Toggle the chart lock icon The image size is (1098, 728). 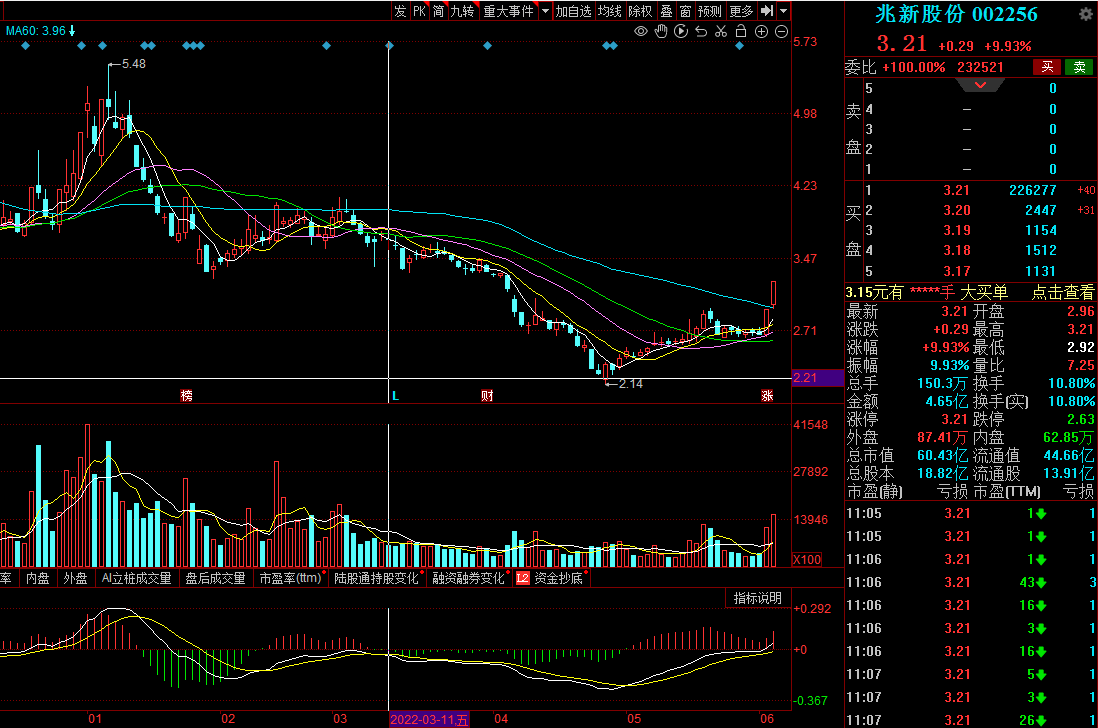(x=741, y=32)
